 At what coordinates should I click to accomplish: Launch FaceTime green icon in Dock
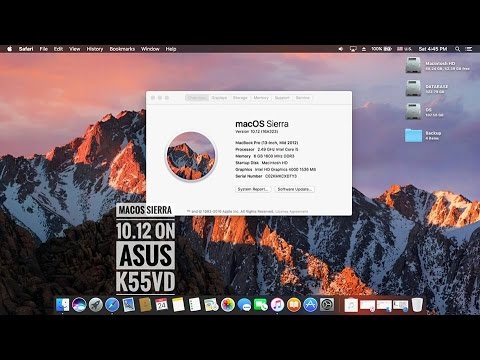[x=261, y=305]
